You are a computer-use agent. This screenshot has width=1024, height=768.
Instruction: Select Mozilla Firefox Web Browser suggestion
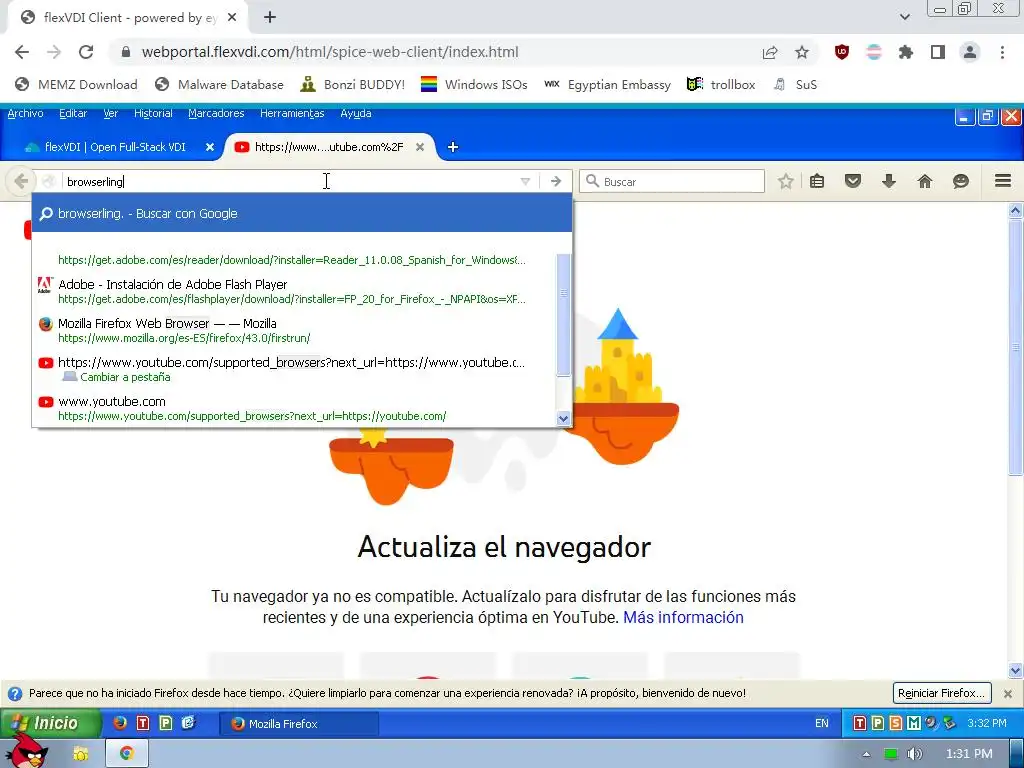pos(294,330)
